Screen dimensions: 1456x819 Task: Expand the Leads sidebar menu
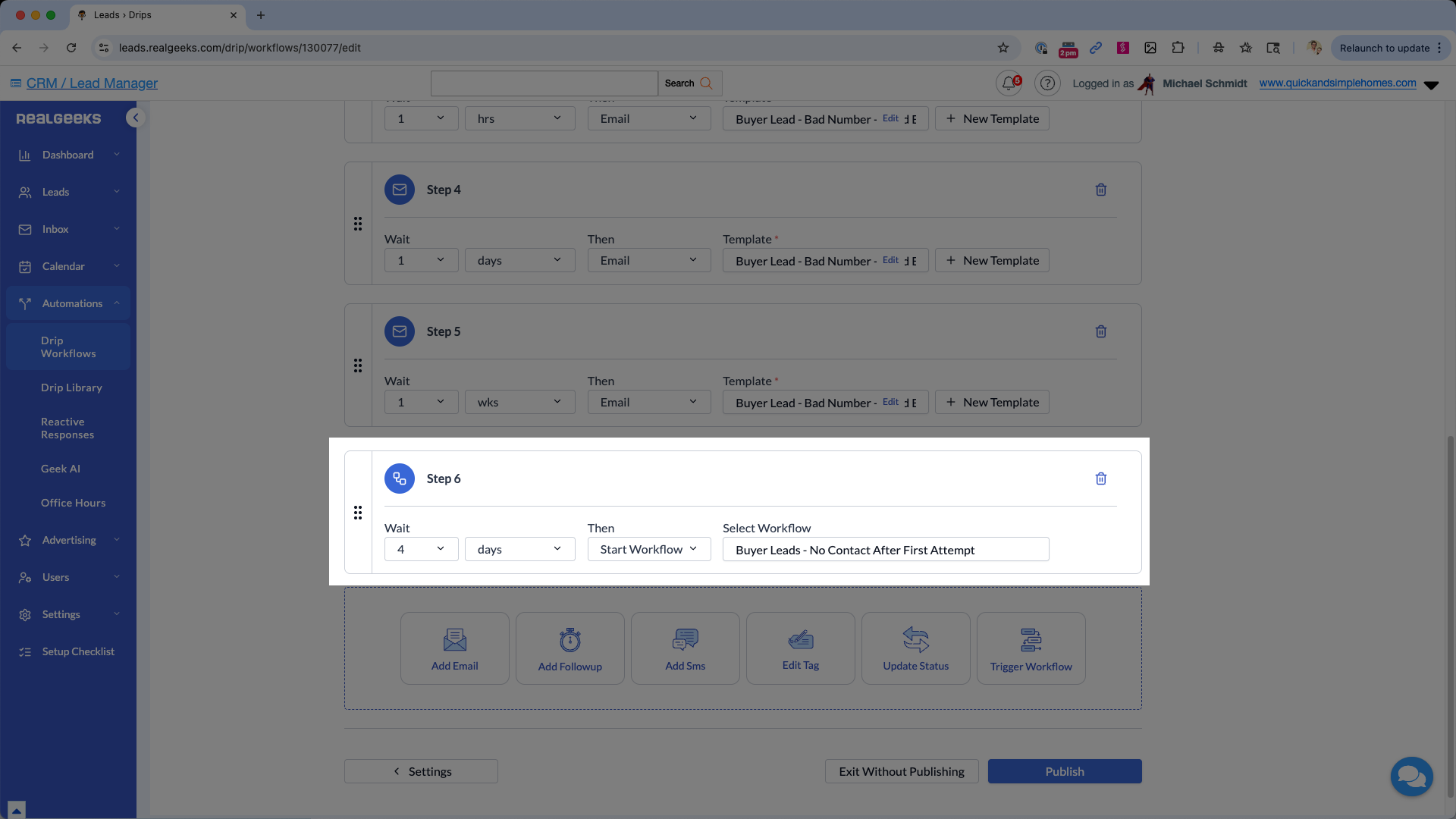tap(68, 192)
